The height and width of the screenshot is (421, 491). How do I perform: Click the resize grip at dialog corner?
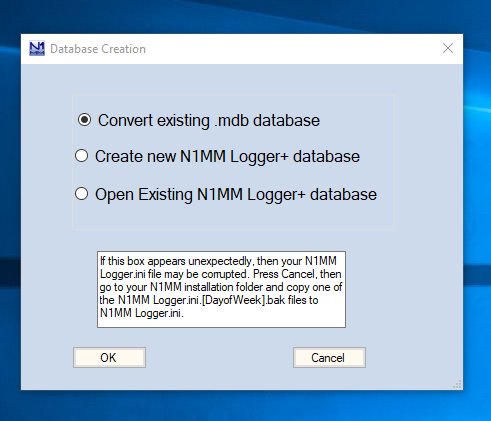point(457,384)
